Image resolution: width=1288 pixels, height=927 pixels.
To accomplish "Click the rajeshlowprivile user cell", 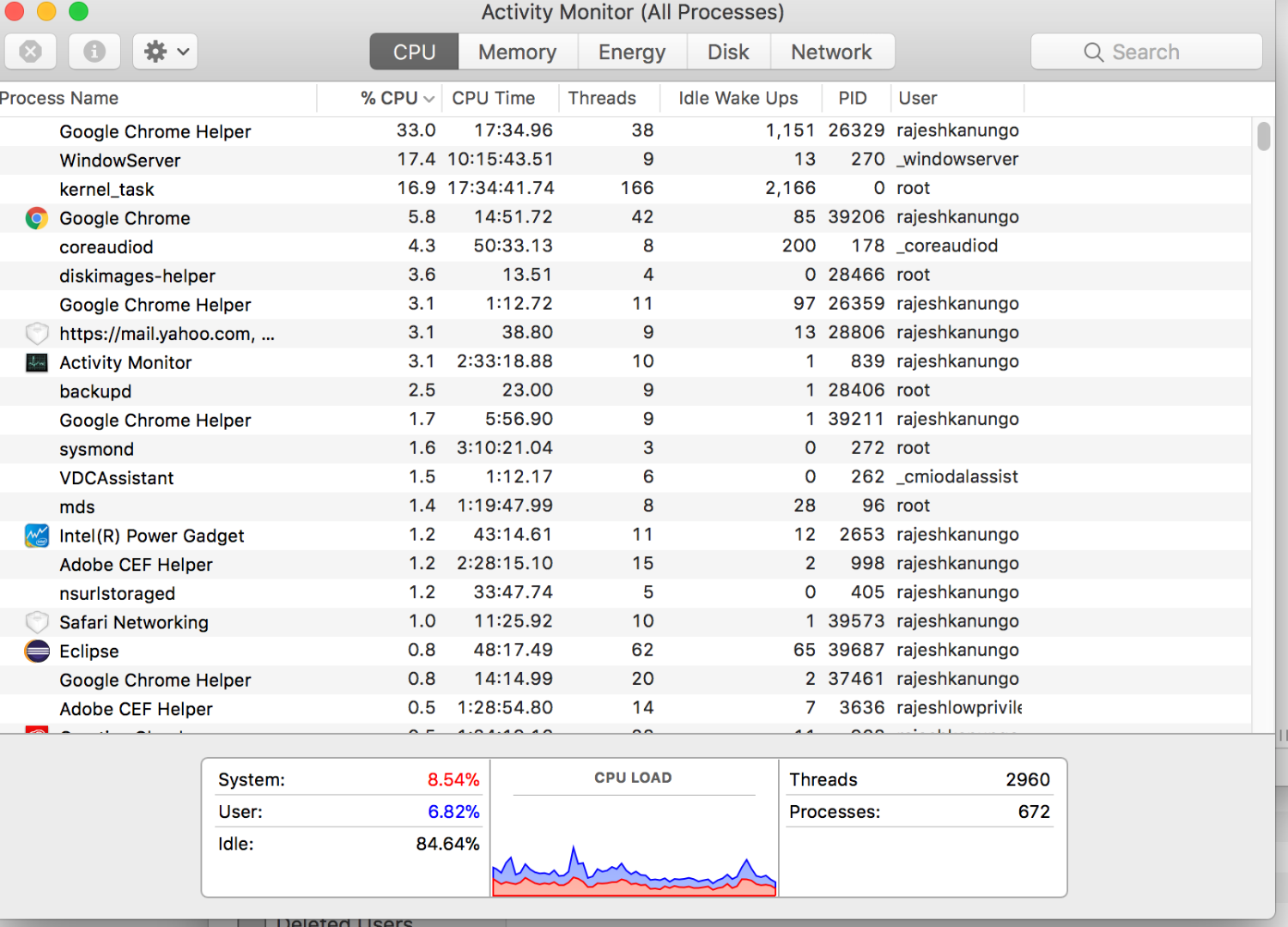I will pyautogui.click(x=959, y=708).
